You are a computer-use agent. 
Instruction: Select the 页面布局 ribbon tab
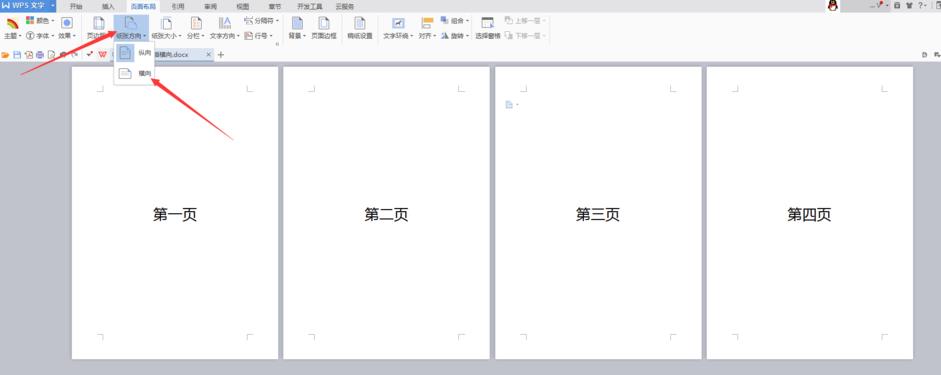coord(143,7)
